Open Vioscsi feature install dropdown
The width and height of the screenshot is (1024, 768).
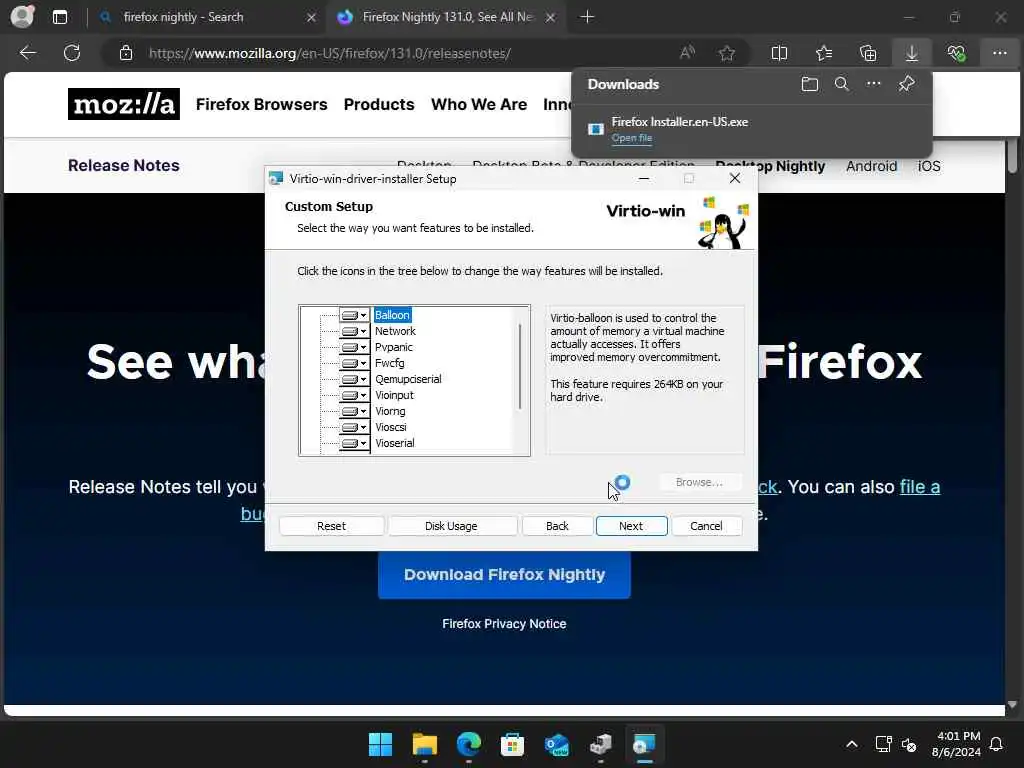pyautogui.click(x=354, y=427)
